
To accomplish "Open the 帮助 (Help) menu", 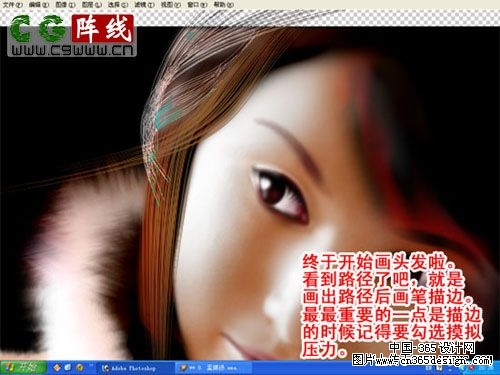I will (223, 5).
